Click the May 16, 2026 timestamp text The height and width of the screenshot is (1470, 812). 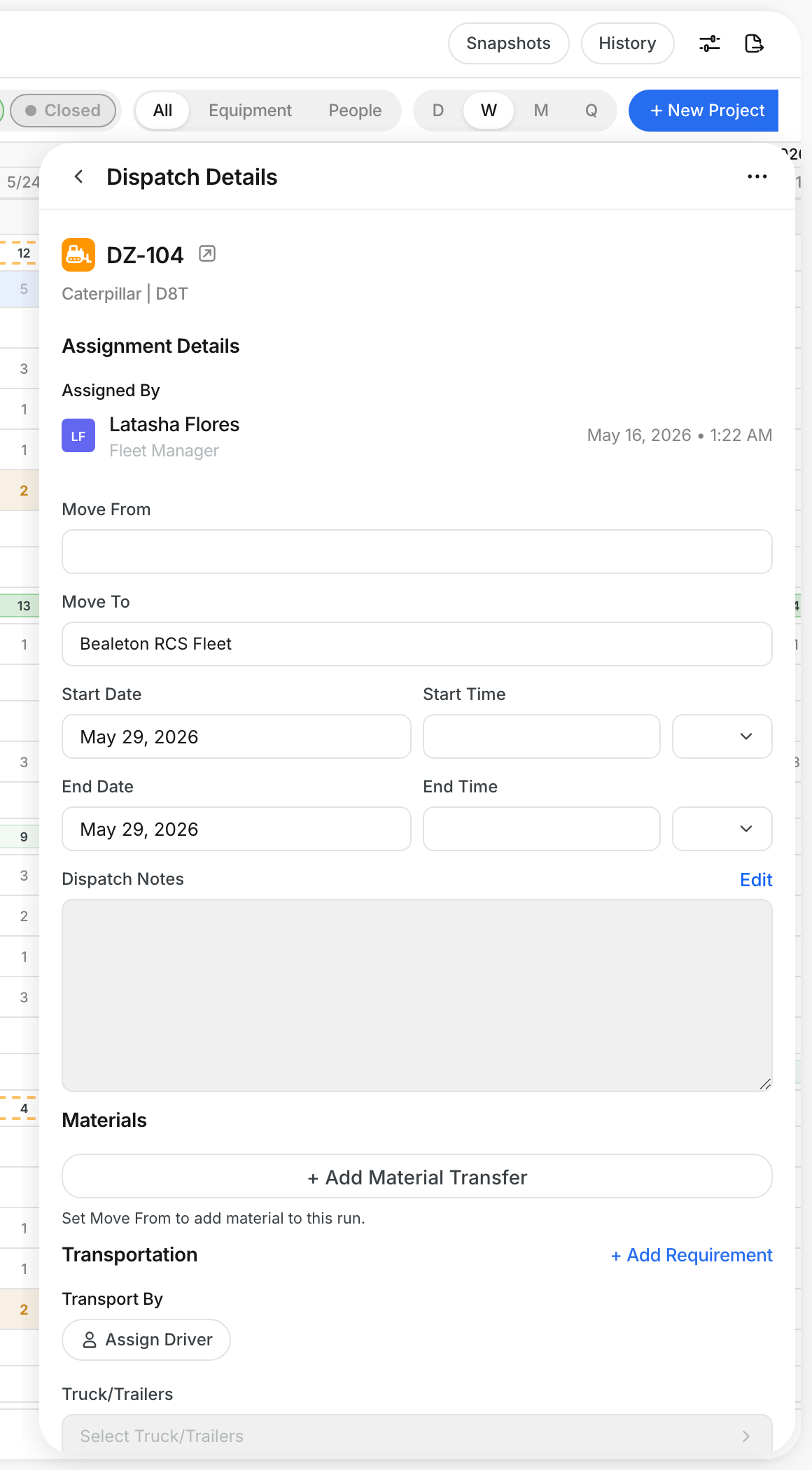pyautogui.click(x=679, y=435)
